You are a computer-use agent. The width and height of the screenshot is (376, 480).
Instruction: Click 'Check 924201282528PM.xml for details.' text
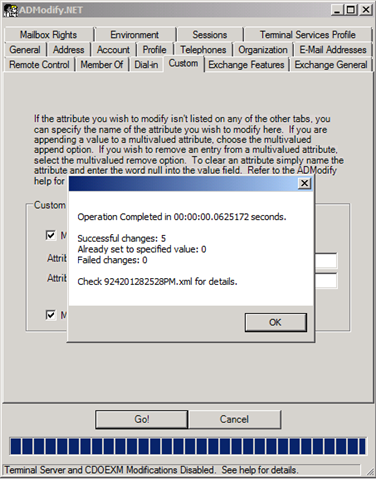coord(157,282)
